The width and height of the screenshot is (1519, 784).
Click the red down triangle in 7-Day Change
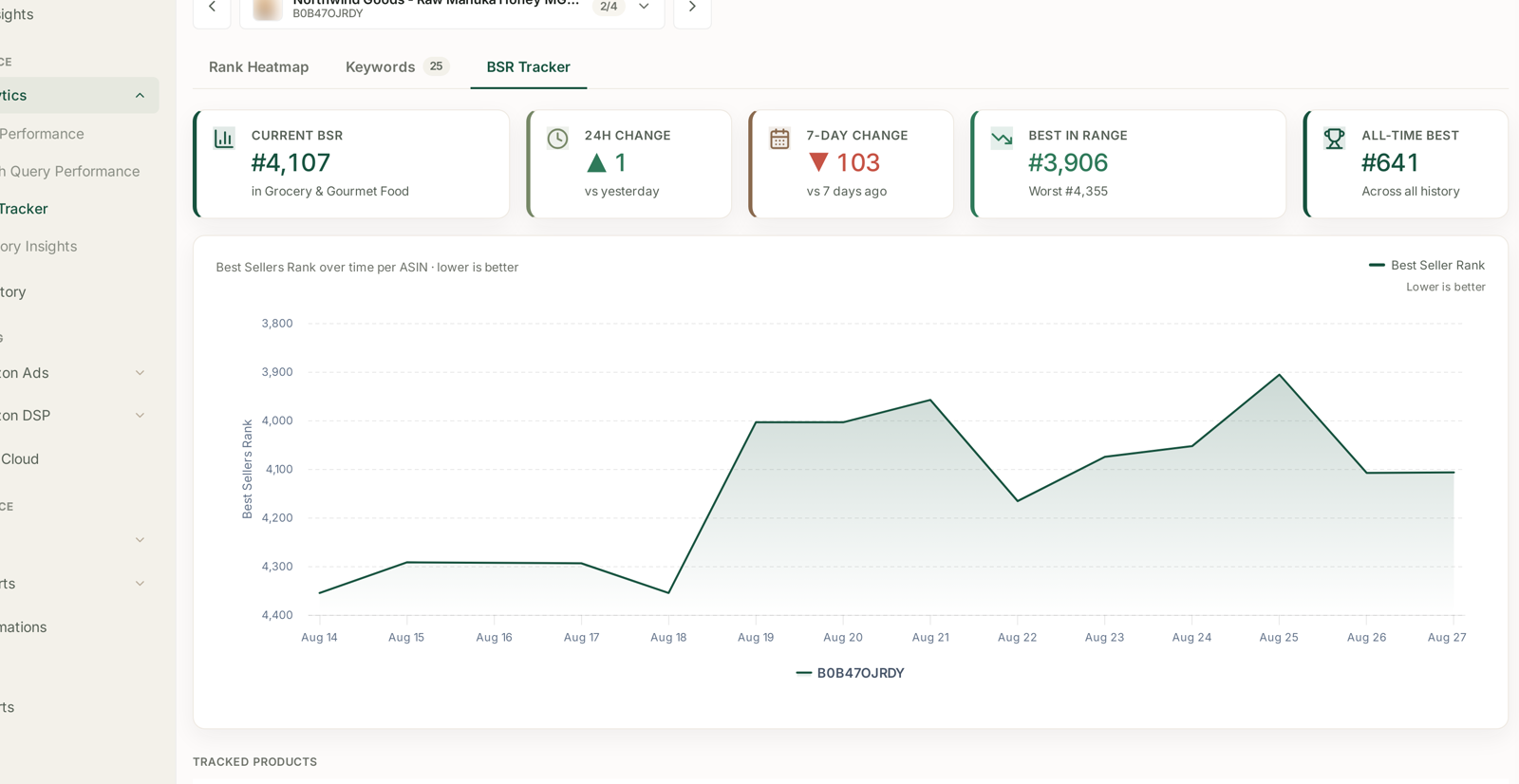point(818,162)
